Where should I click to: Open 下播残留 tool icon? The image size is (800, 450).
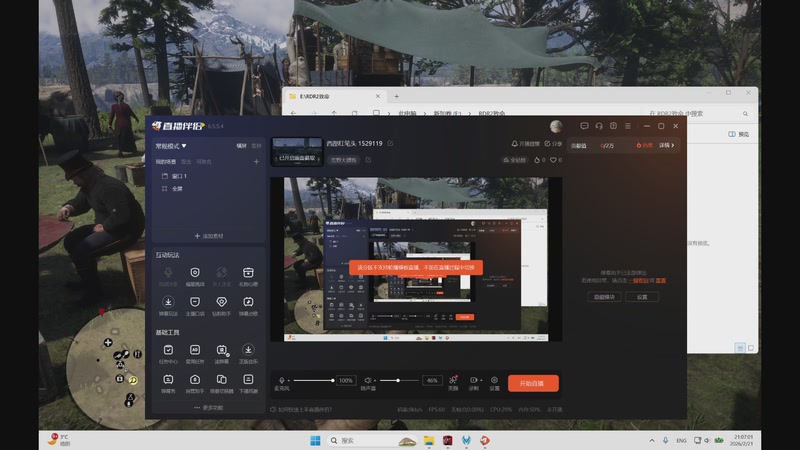[x=248, y=383]
